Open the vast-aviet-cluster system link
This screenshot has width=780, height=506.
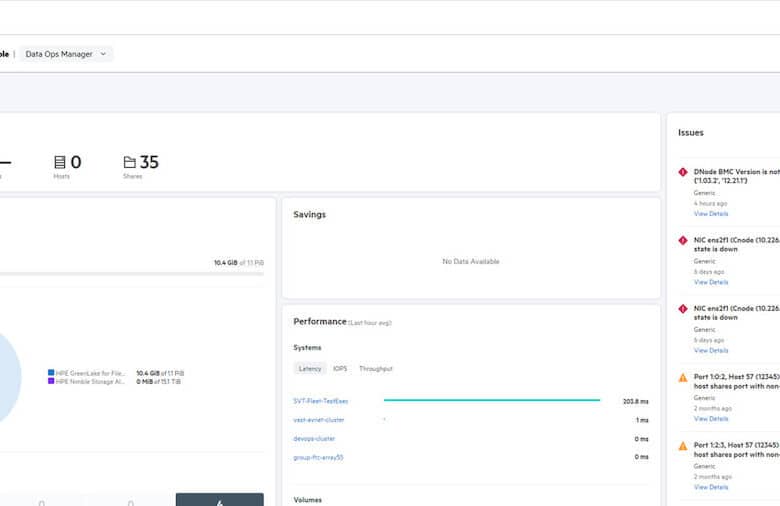click(x=319, y=420)
